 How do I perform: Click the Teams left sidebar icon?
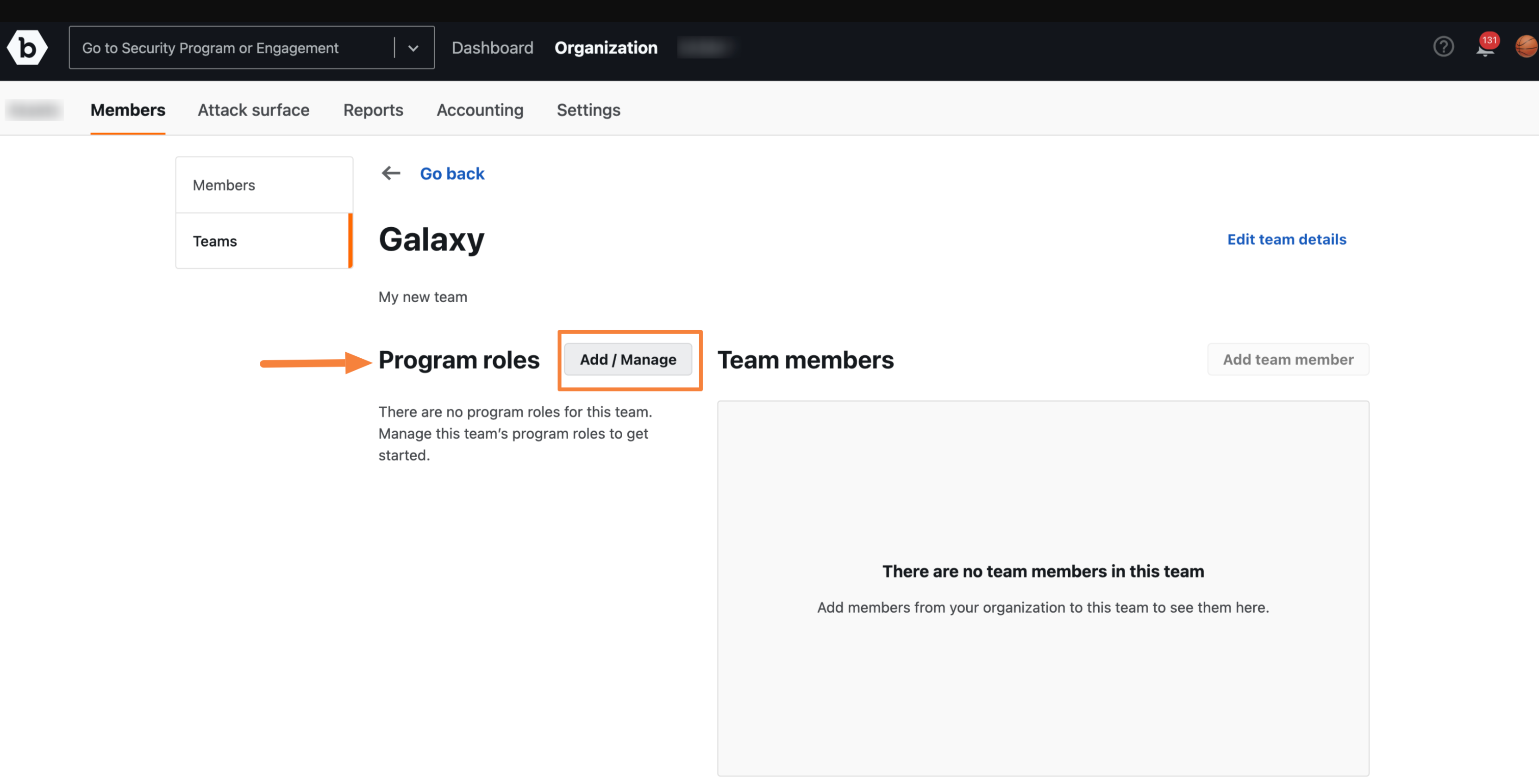click(214, 240)
